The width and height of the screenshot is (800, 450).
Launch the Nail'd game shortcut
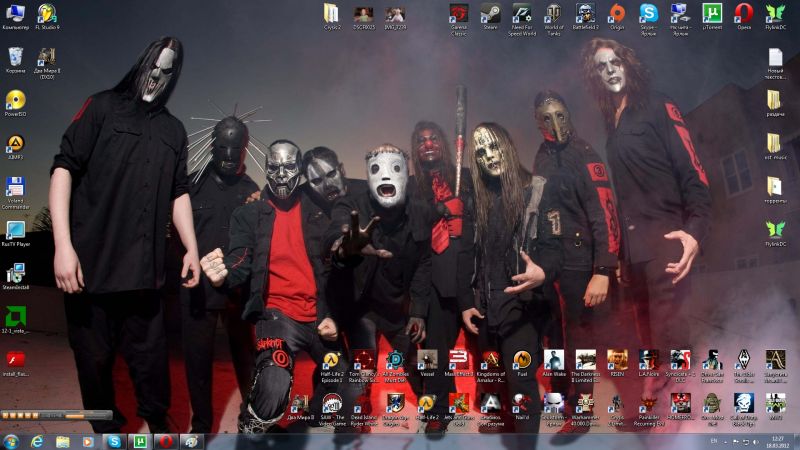coord(522,407)
